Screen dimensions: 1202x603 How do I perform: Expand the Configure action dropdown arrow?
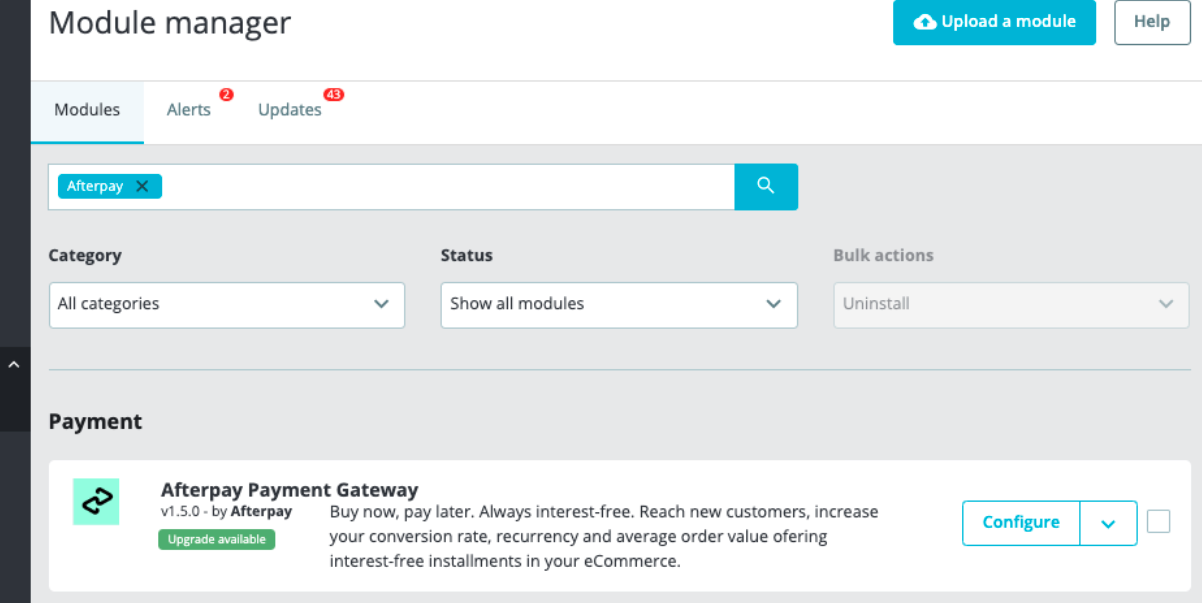1108,522
